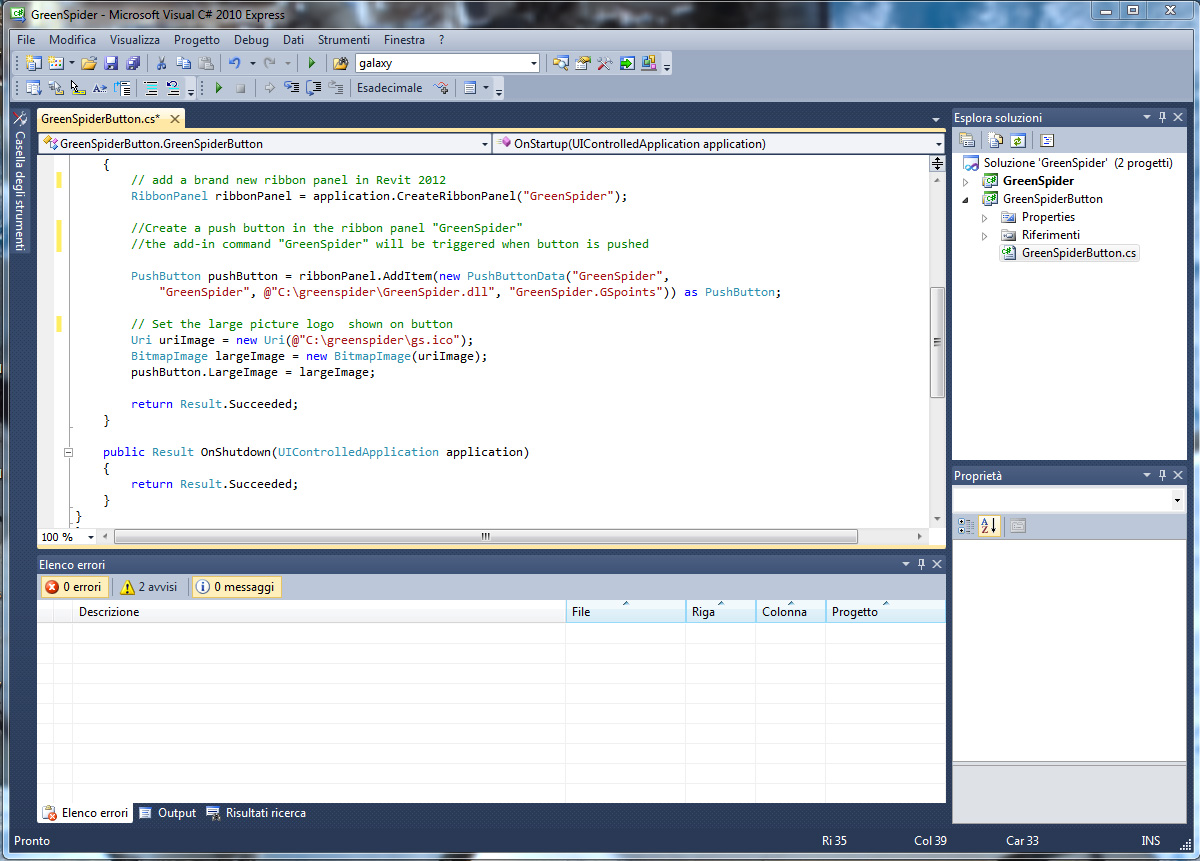Toggle alphabetical sort in Proprietà panel
Image resolution: width=1200 pixels, height=861 pixels.
coord(989,526)
